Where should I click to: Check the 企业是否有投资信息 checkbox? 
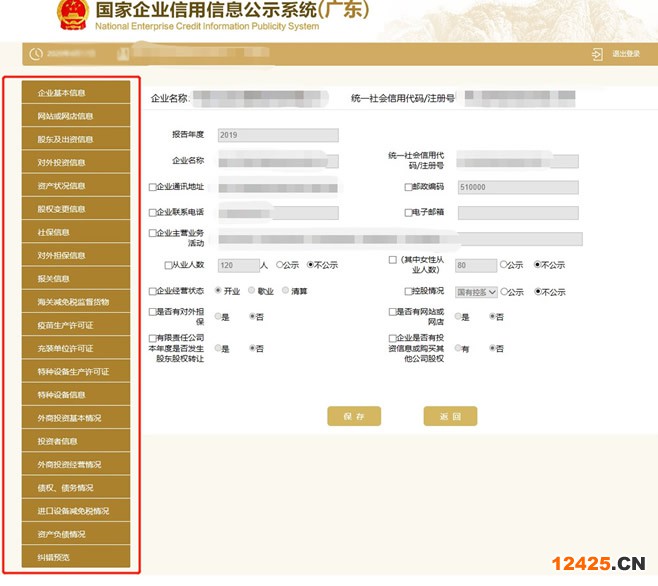(x=392, y=338)
